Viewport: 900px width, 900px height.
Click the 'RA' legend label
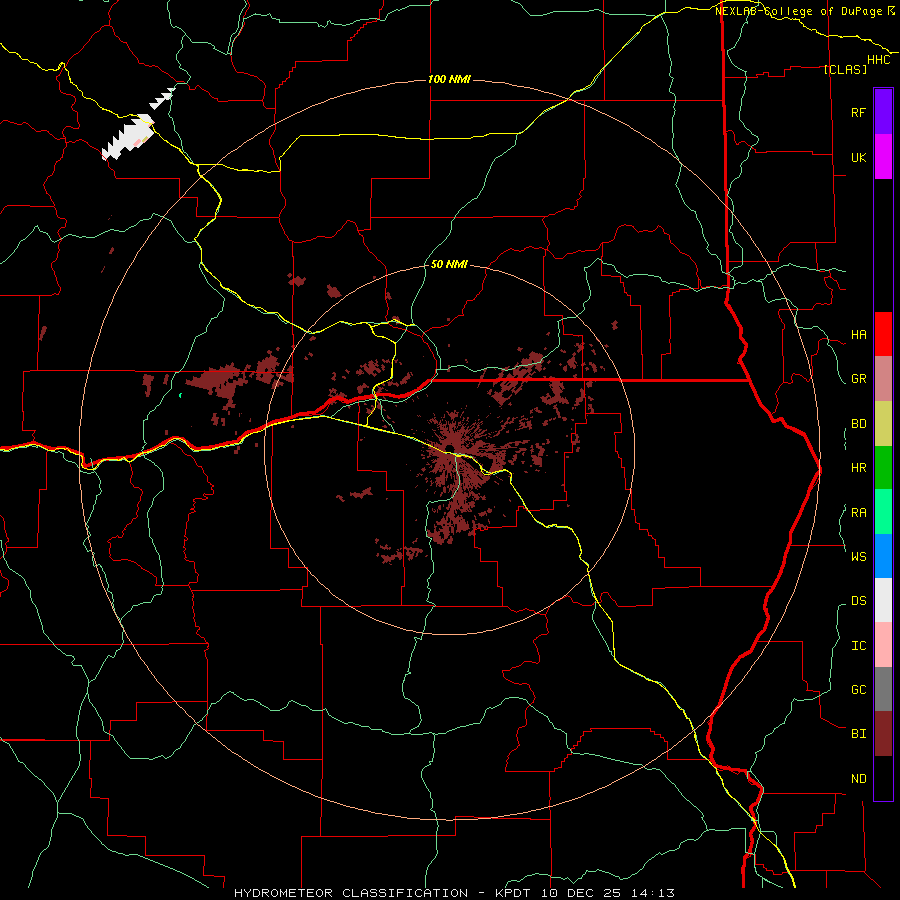tap(858, 512)
